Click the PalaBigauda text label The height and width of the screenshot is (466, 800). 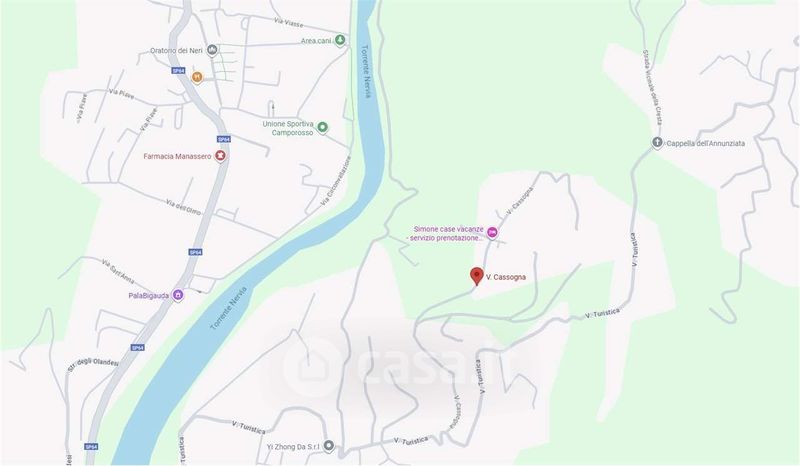pos(148,296)
